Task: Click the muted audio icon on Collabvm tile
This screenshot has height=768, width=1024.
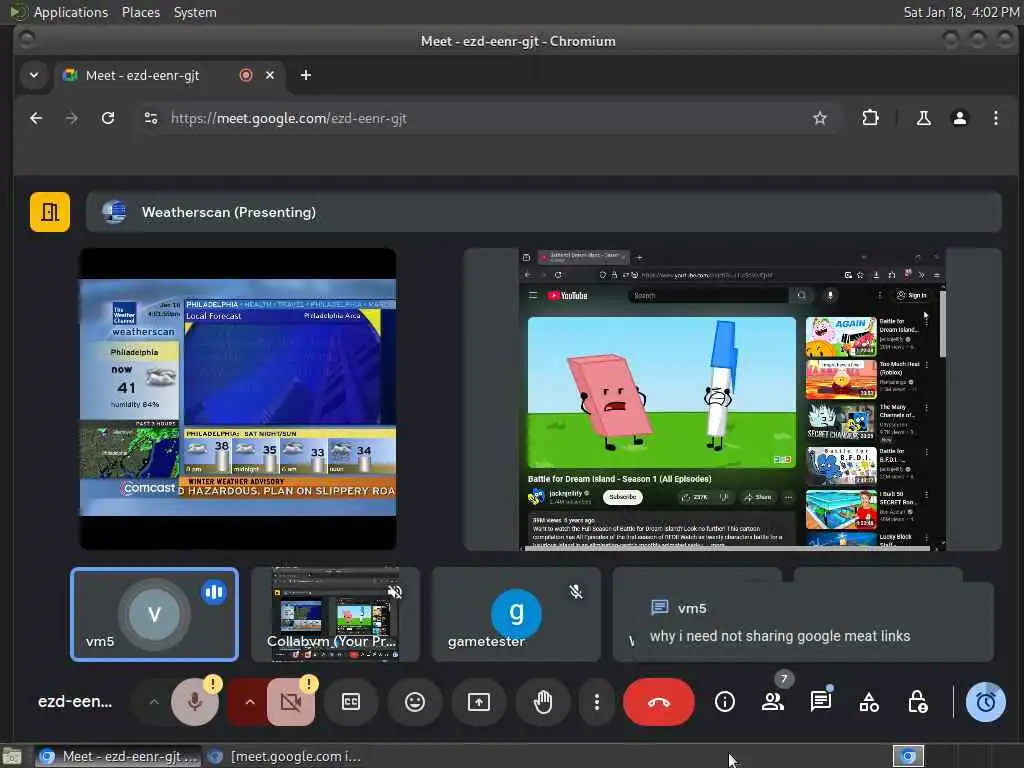Action: 395,592
